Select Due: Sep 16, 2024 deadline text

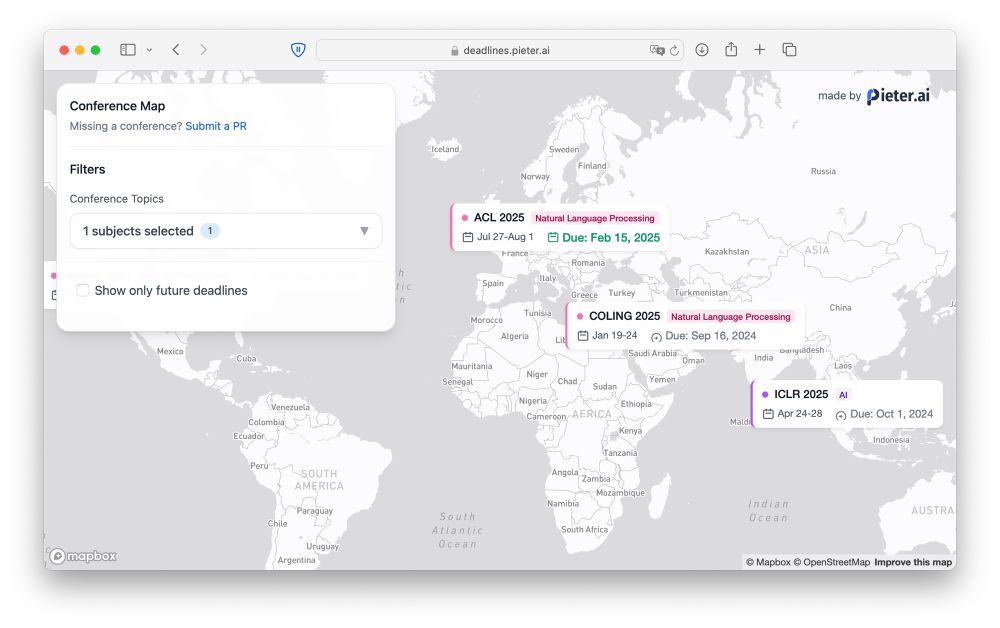(x=710, y=336)
